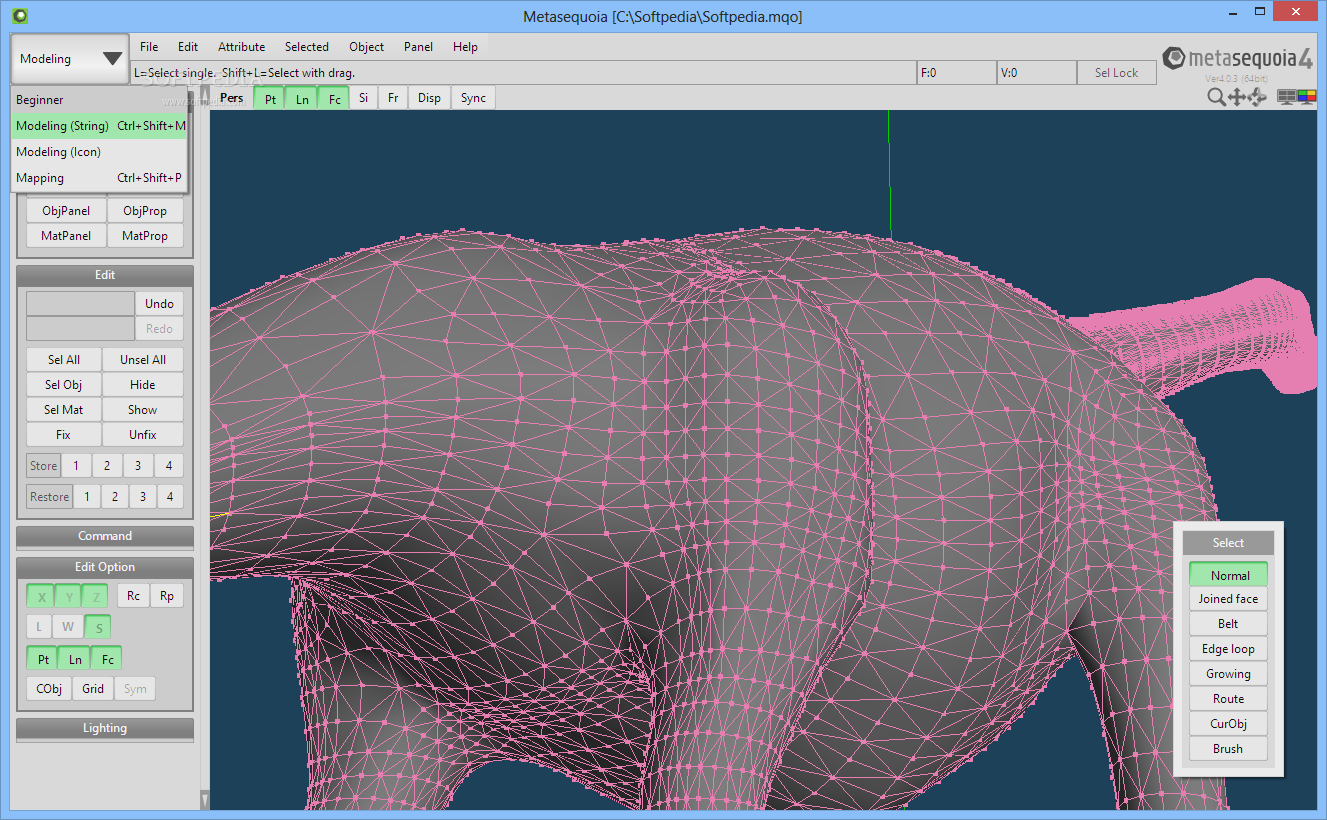Click the four-pane monitor layout icon
This screenshot has width=1327, height=820.
1287,97
